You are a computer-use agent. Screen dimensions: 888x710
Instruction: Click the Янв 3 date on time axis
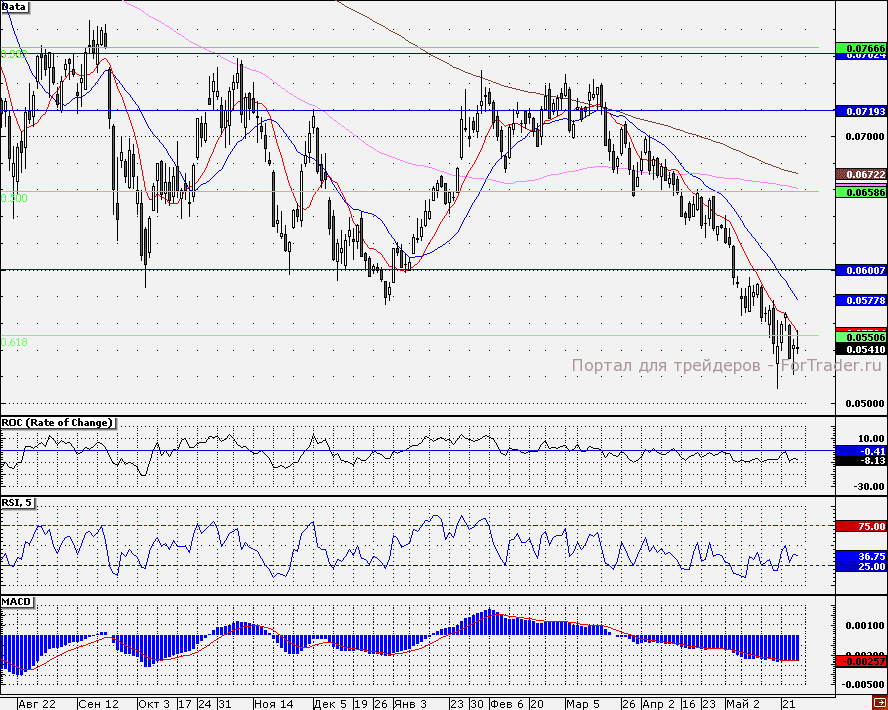[x=412, y=704]
